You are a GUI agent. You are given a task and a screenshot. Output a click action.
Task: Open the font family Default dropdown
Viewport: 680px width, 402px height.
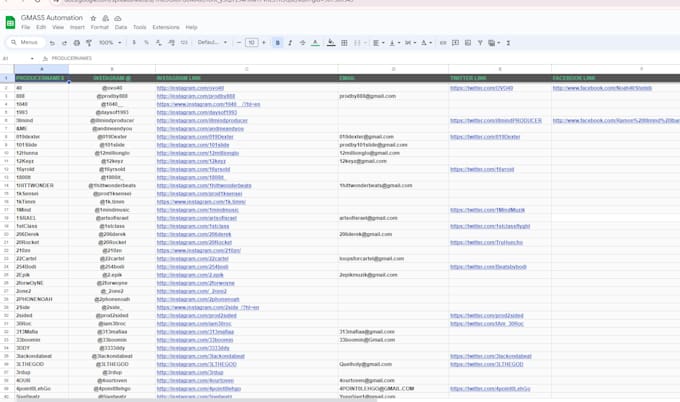tap(212, 42)
